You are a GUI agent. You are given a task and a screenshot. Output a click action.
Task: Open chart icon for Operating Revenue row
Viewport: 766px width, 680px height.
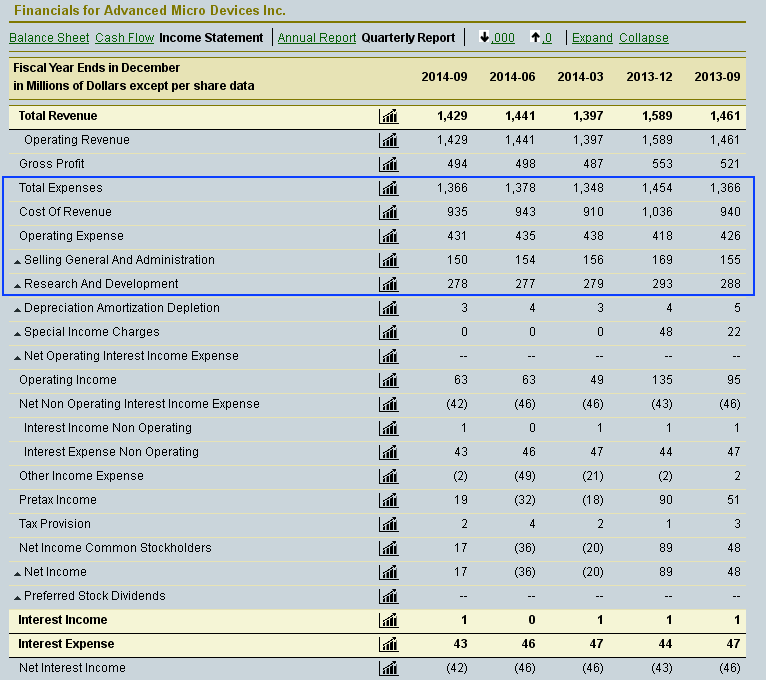[x=389, y=140]
